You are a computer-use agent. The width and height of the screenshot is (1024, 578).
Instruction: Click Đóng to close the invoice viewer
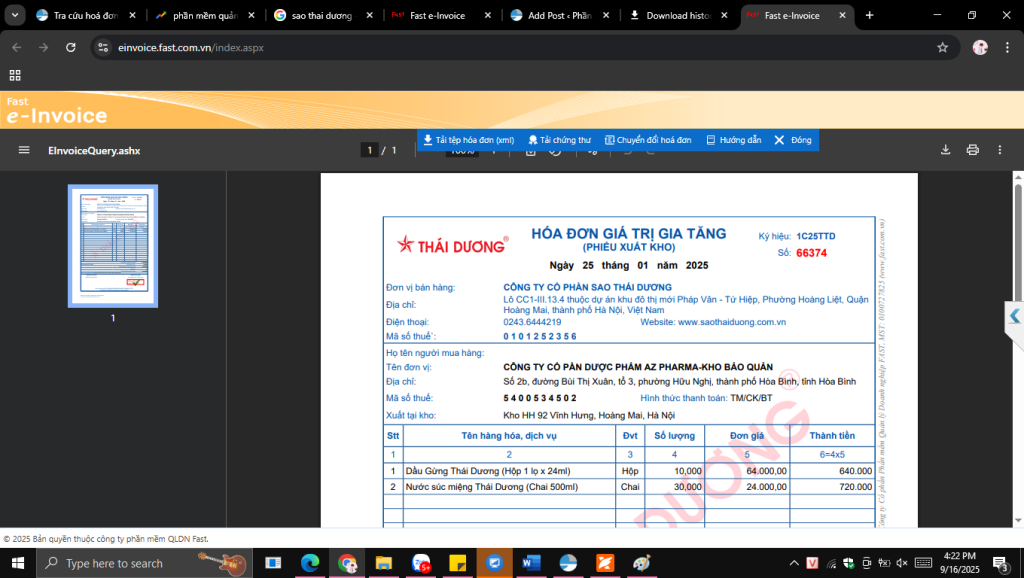[x=793, y=140]
